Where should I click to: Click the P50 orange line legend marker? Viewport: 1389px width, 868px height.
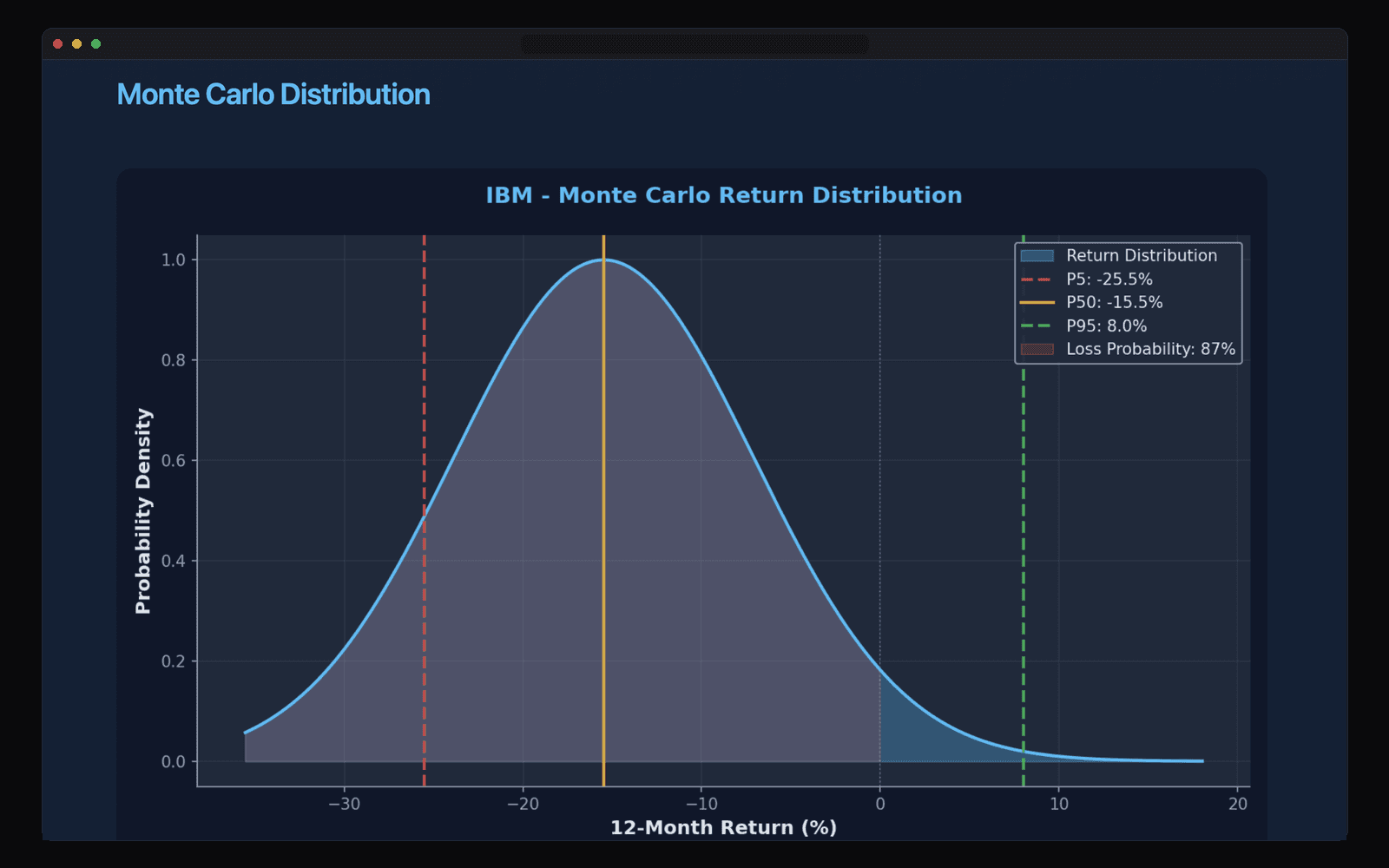click(x=1037, y=303)
